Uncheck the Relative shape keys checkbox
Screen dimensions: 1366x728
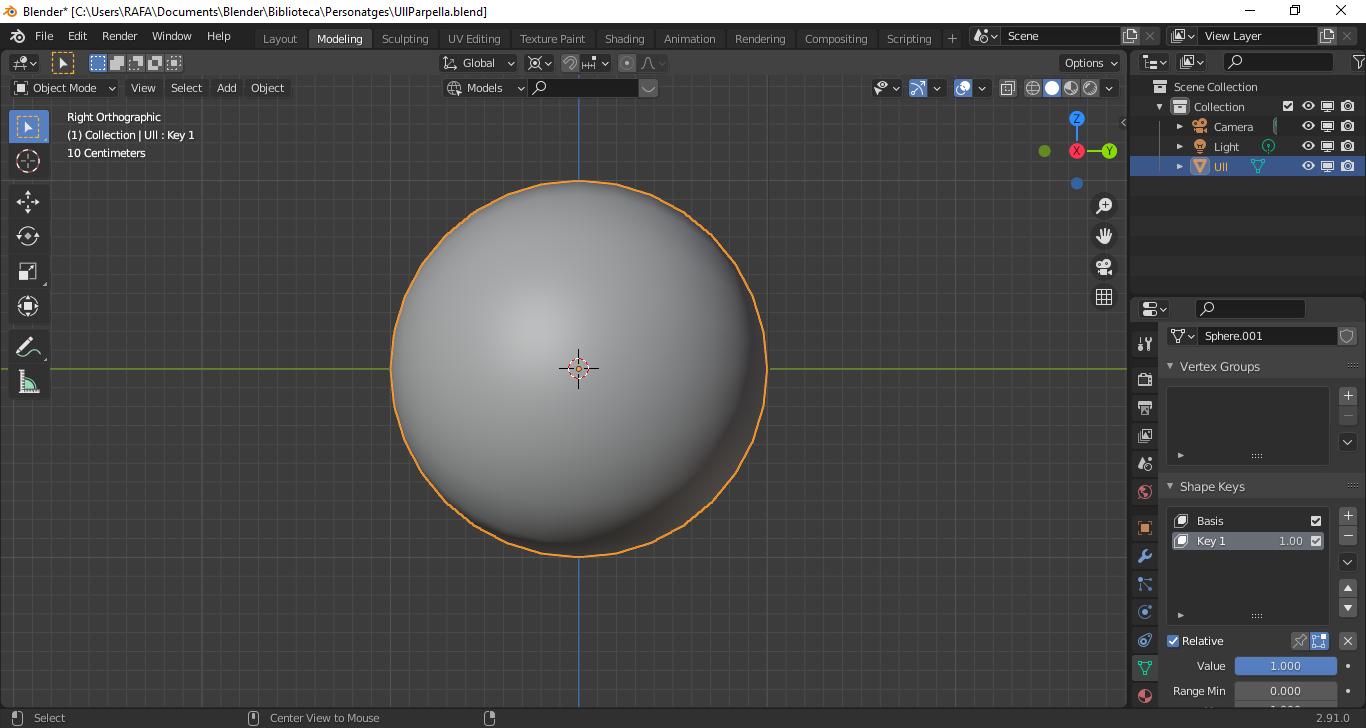1174,641
